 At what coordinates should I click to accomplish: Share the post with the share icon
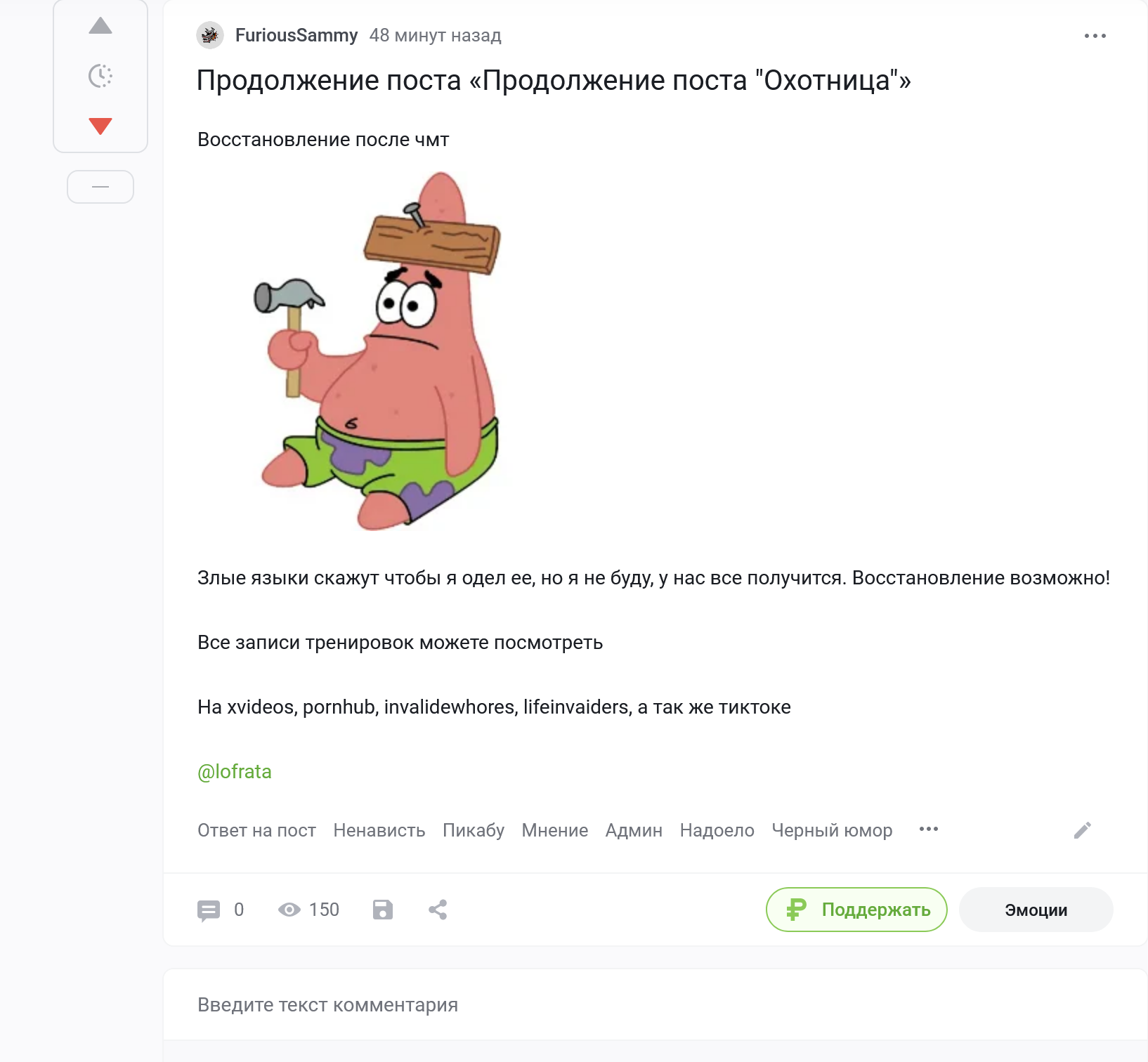[x=438, y=910]
